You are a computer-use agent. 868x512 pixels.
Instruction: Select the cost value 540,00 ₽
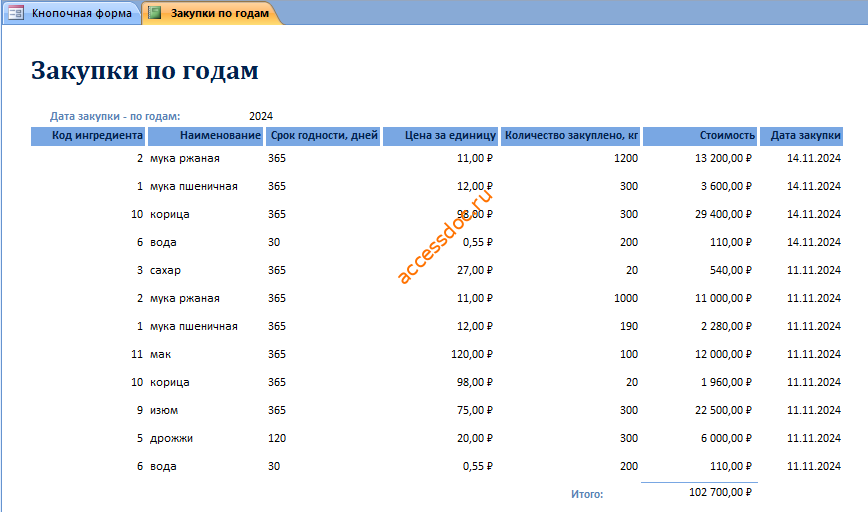(x=731, y=271)
